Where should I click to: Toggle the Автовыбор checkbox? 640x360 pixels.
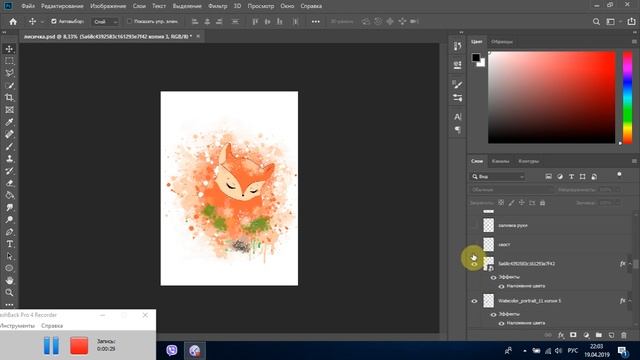pyautogui.click(x=54, y=21)
